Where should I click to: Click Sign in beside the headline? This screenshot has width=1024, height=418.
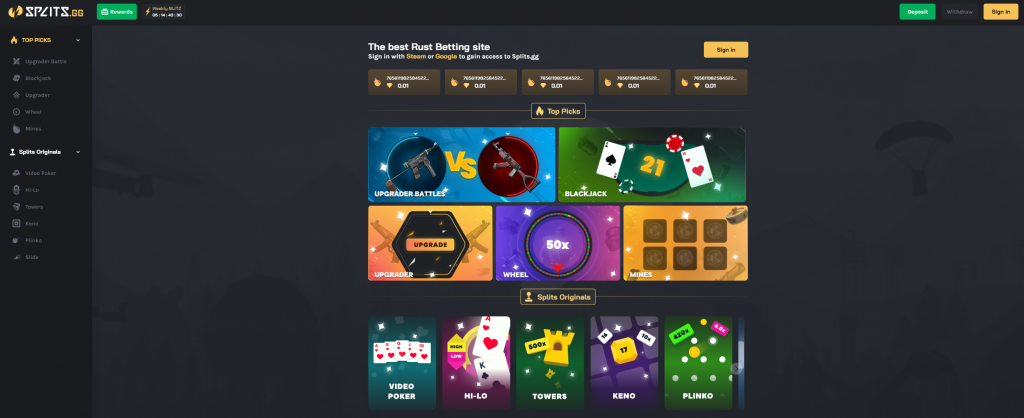click(726, 50)
